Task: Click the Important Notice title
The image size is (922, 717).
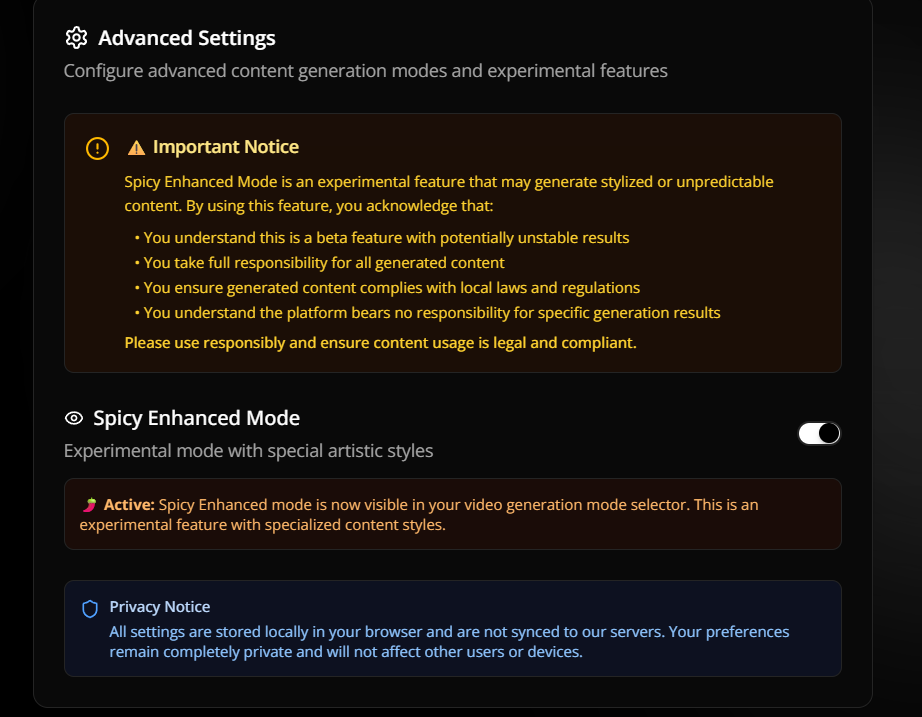Action: [x=226, y=146]
